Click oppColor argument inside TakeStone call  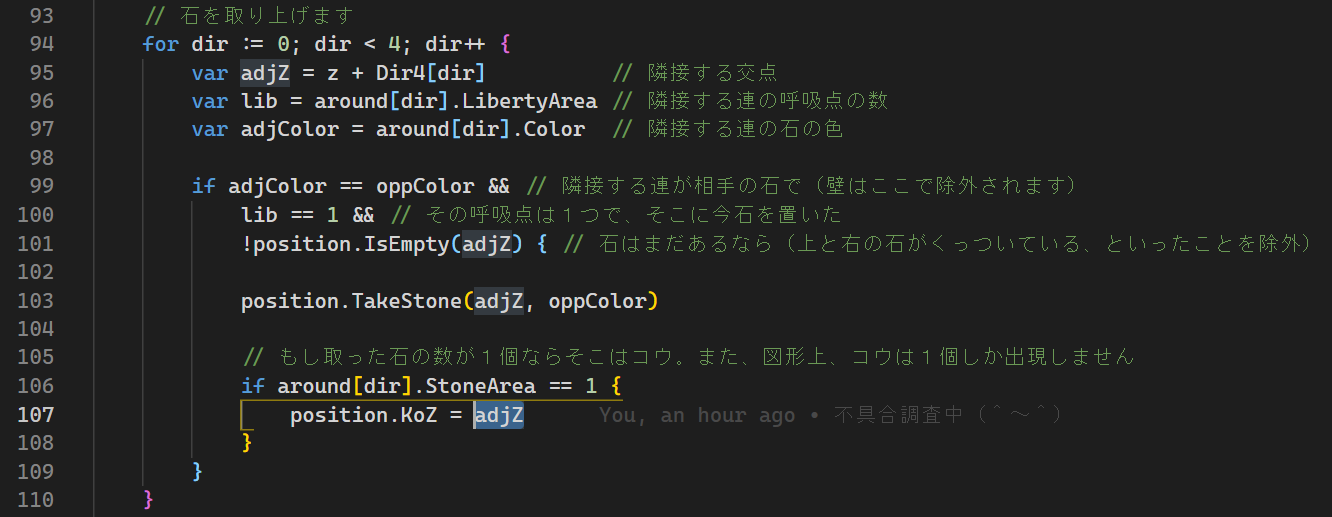pyautogui.click(x=597, y=301)
